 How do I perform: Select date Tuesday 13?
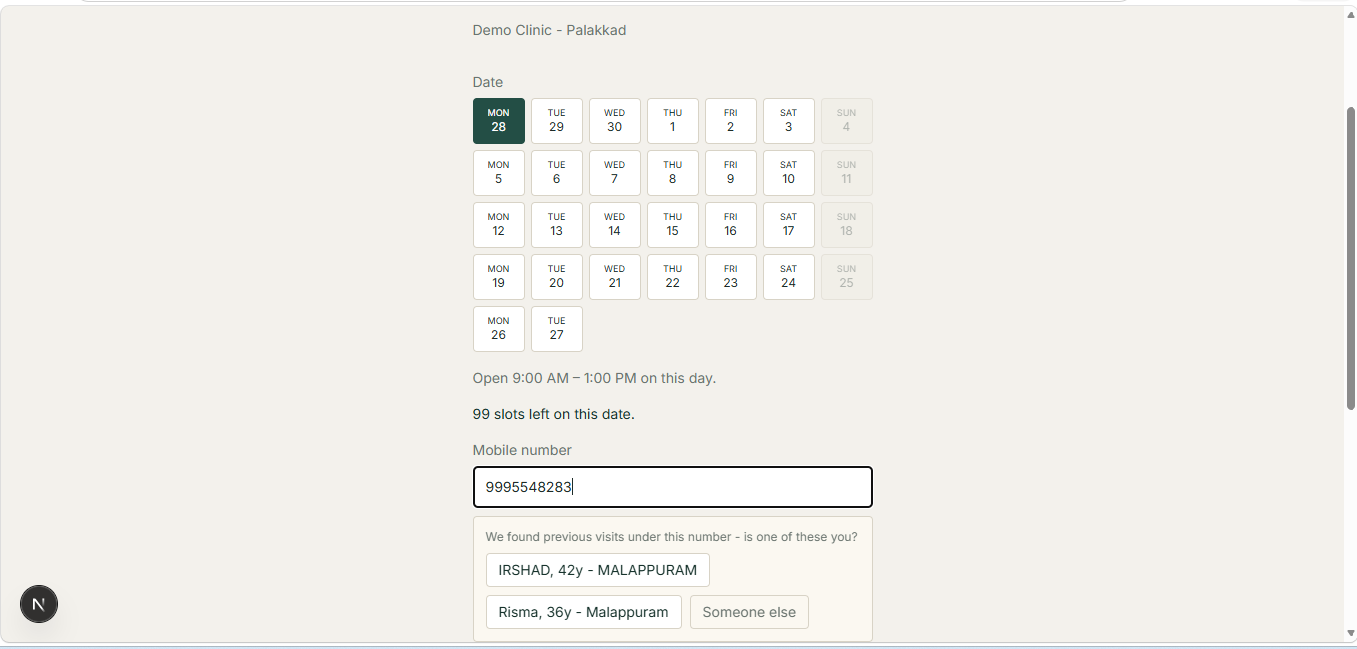point(557,225)
